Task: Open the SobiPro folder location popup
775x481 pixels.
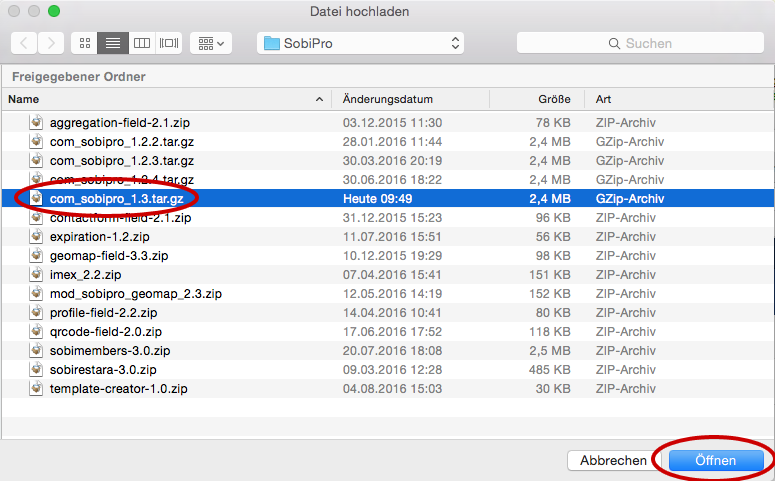Action: [x=360, y=44]
